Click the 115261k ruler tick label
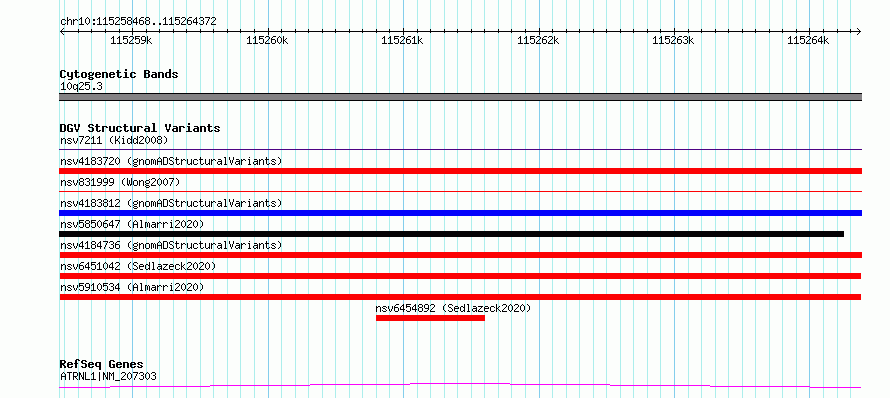 (402, 40)
